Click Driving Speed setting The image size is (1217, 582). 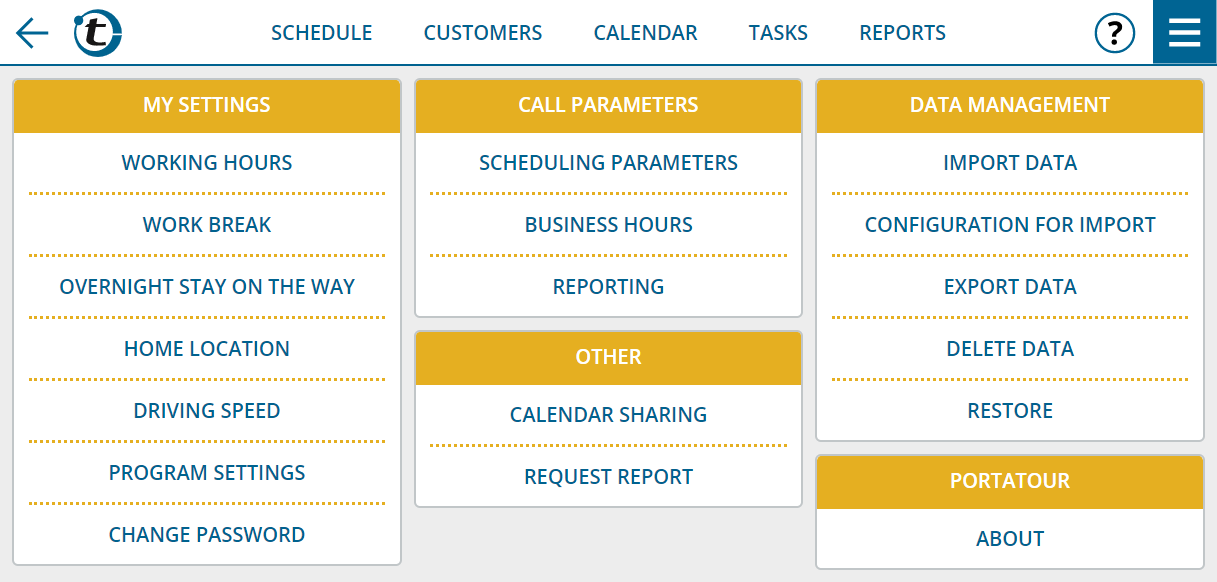click(x=207, y=411)
